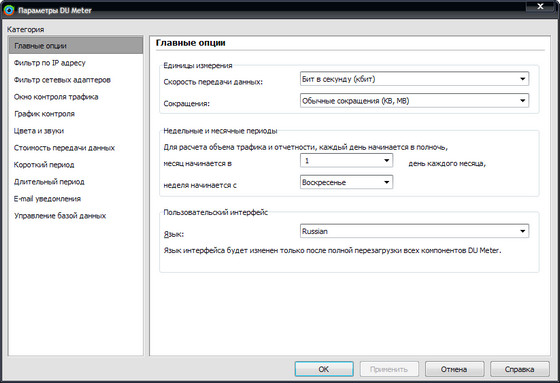This screenshot has height=383, width=560.
Task: Open Стоимость передачи данных settings
Action: (76, 148)
